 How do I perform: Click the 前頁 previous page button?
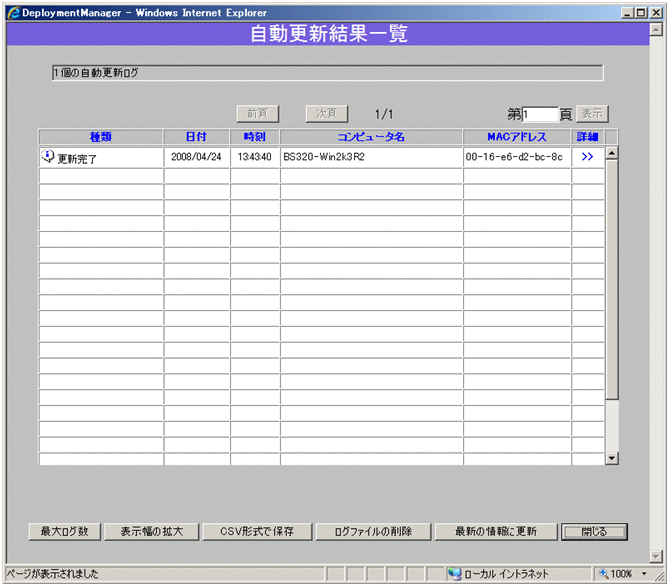258,114
